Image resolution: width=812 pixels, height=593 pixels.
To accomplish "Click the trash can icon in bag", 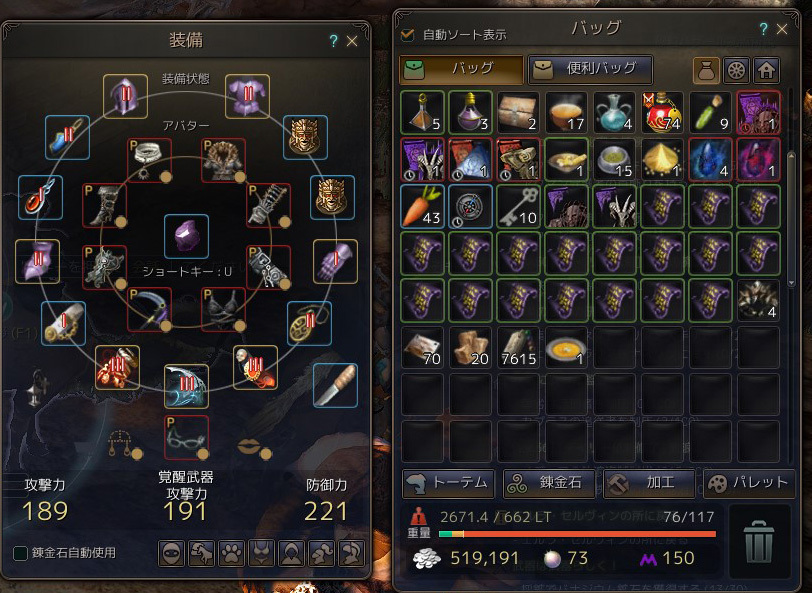I will point(759,541).
